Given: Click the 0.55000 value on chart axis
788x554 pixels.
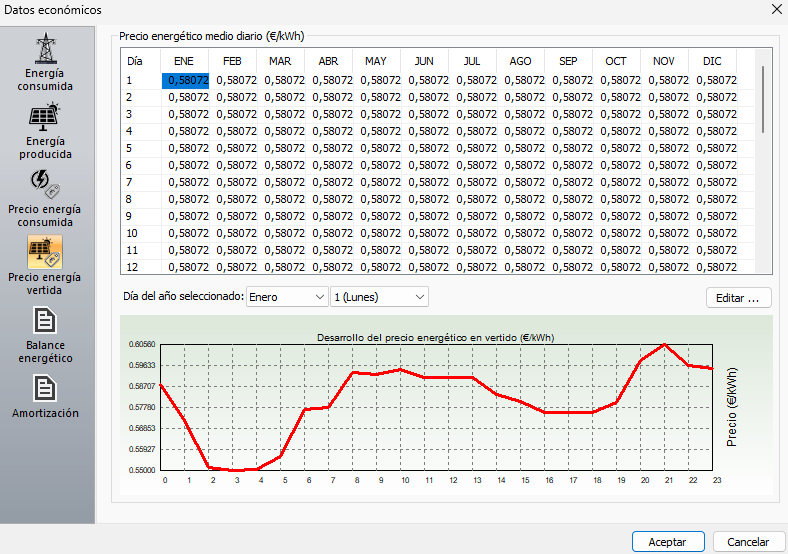Looking at the screenshot, I should tap(142, 470).
